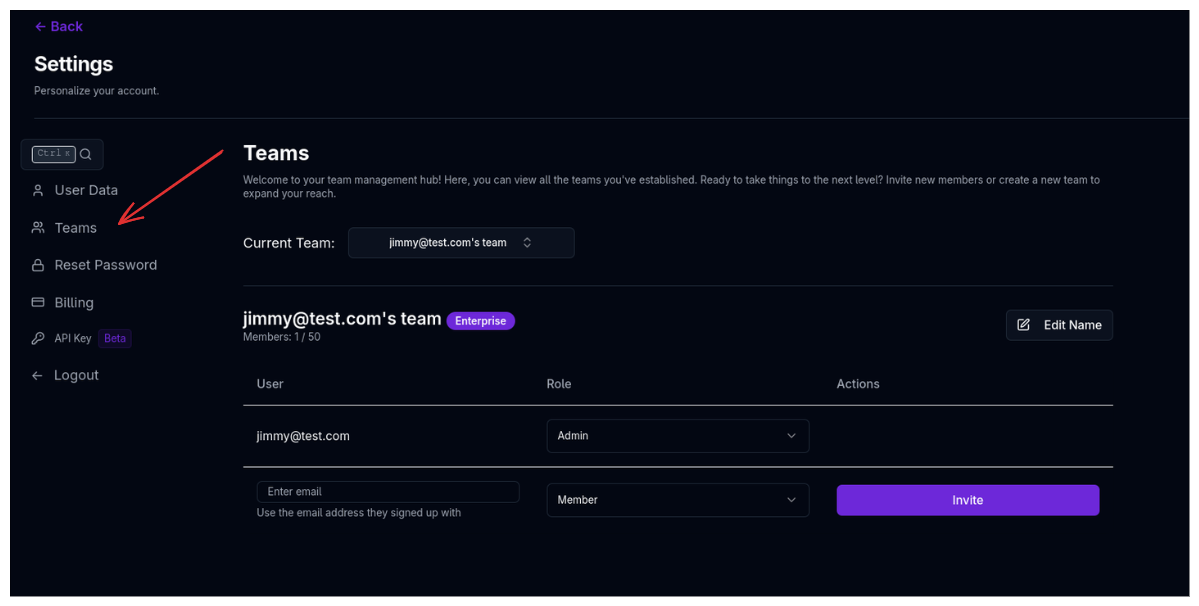Click the User Data person icon
The height and width of the screenshot is (606, 1199).
38,190
